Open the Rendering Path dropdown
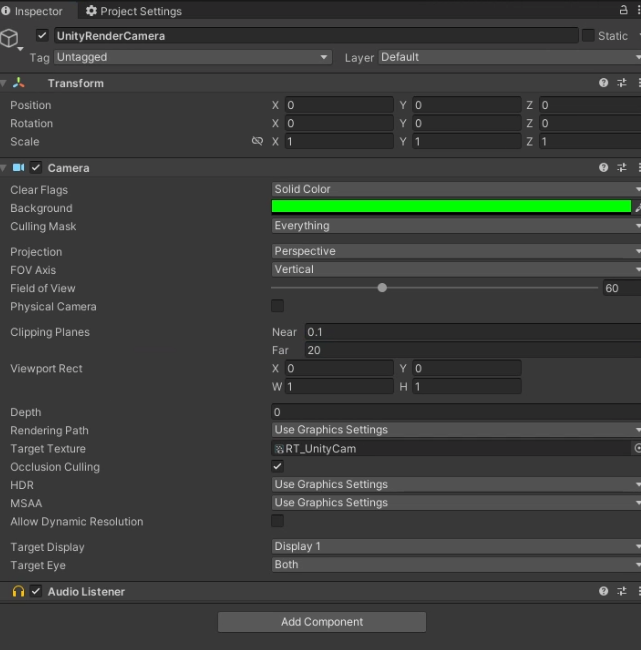641x650 pixels. coord(456,429)
